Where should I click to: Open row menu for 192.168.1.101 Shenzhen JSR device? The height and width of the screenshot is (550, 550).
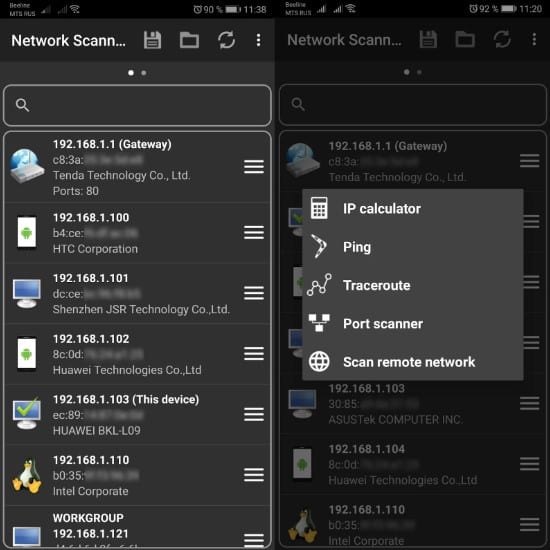[x=254, y=293]
